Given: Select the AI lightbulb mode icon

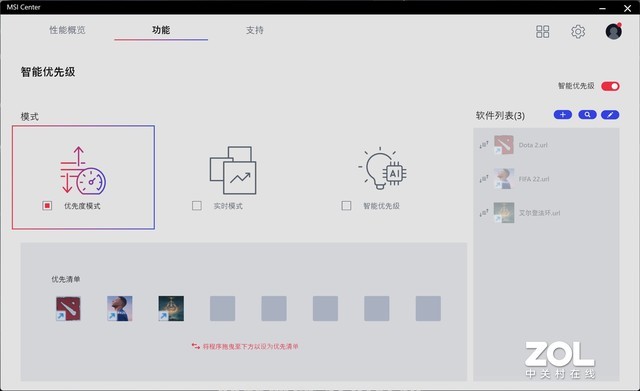Looking at the screenshot, I should click(x=382, y=168).
